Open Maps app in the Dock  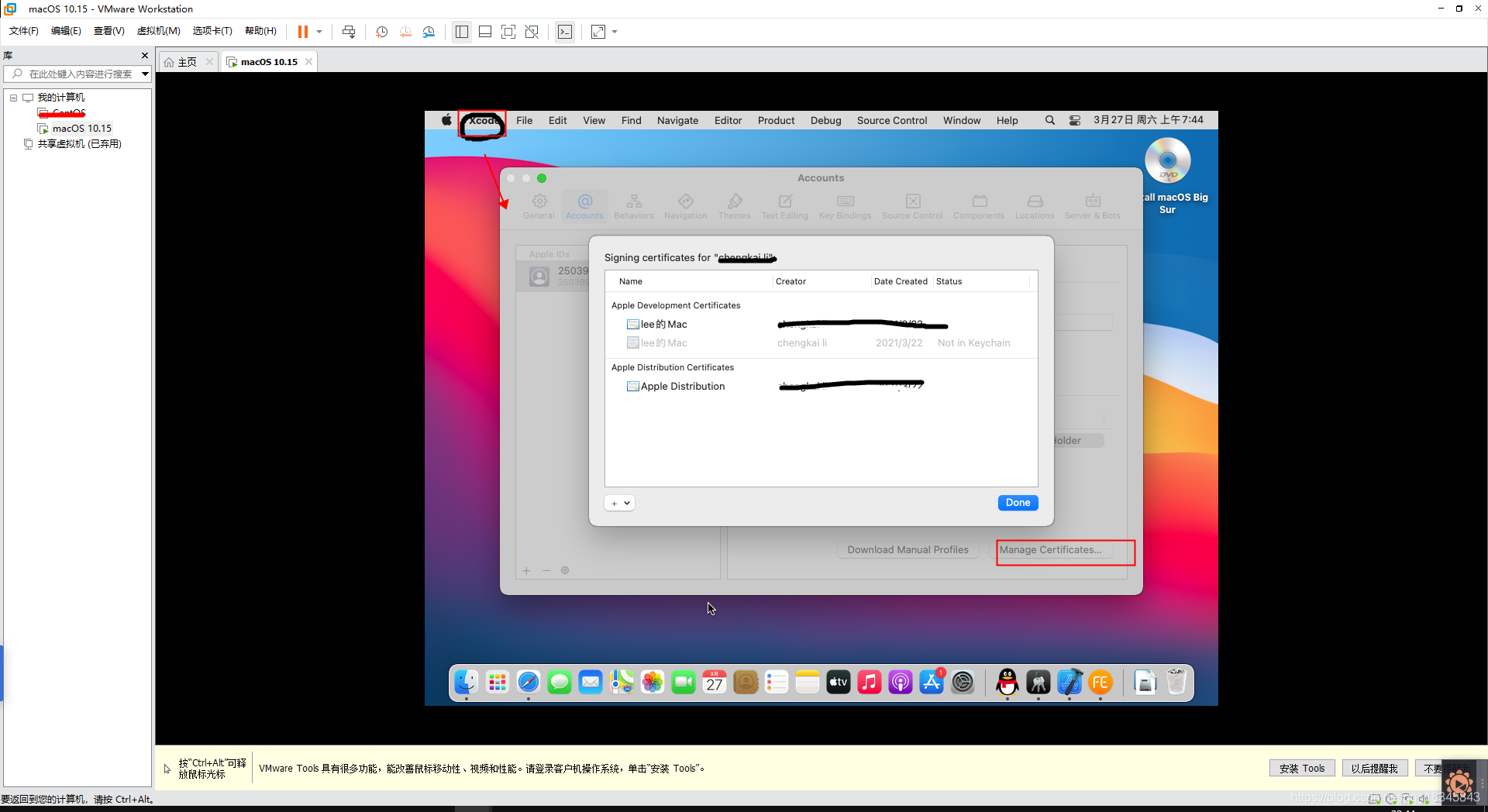622,683
